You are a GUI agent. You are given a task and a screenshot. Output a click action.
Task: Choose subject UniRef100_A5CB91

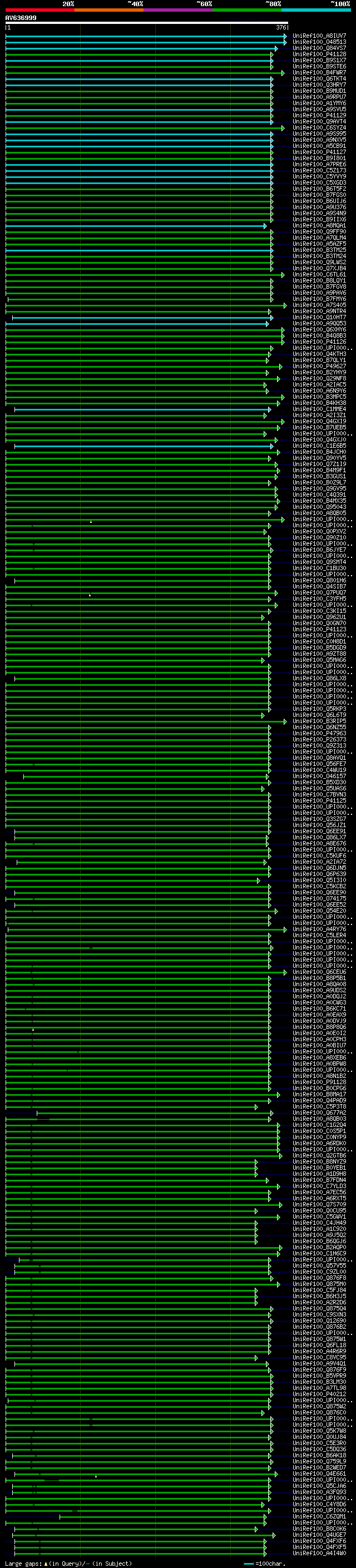[x=319, y=146]
